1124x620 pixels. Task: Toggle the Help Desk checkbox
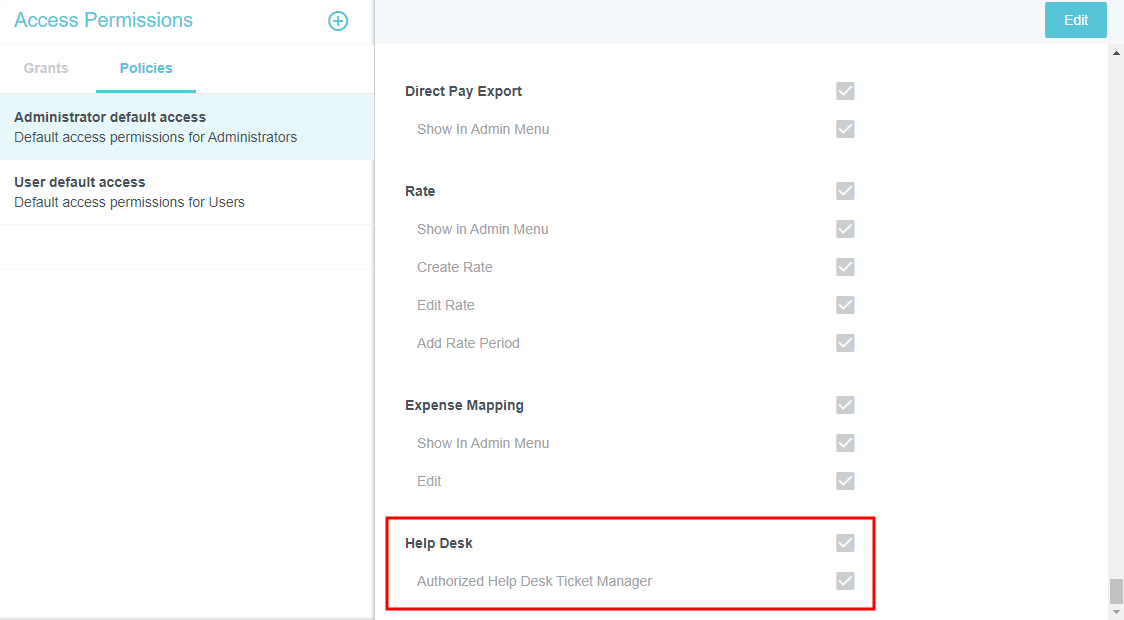coord(845,543)
